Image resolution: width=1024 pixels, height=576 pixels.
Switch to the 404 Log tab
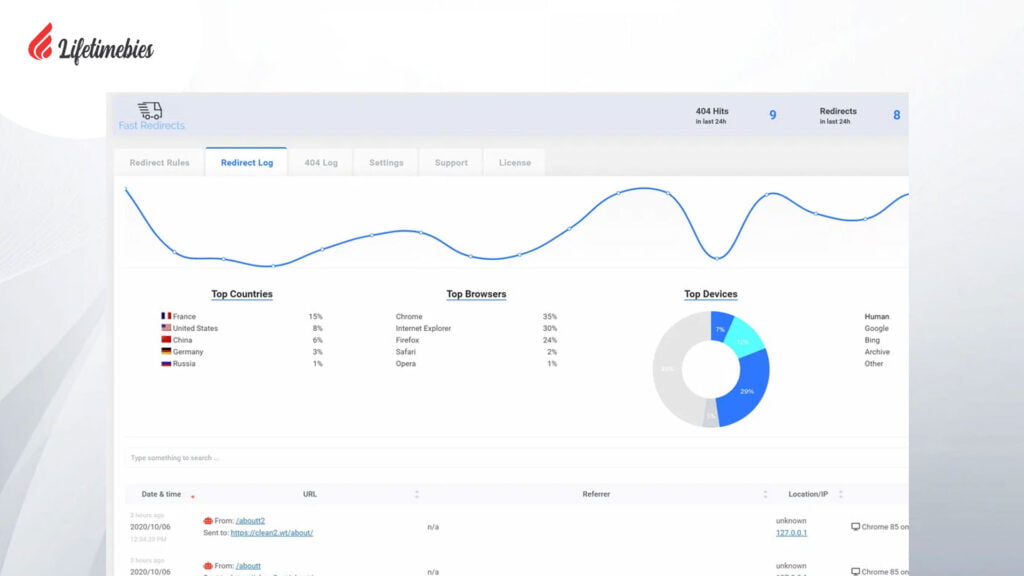pos(321,163)
